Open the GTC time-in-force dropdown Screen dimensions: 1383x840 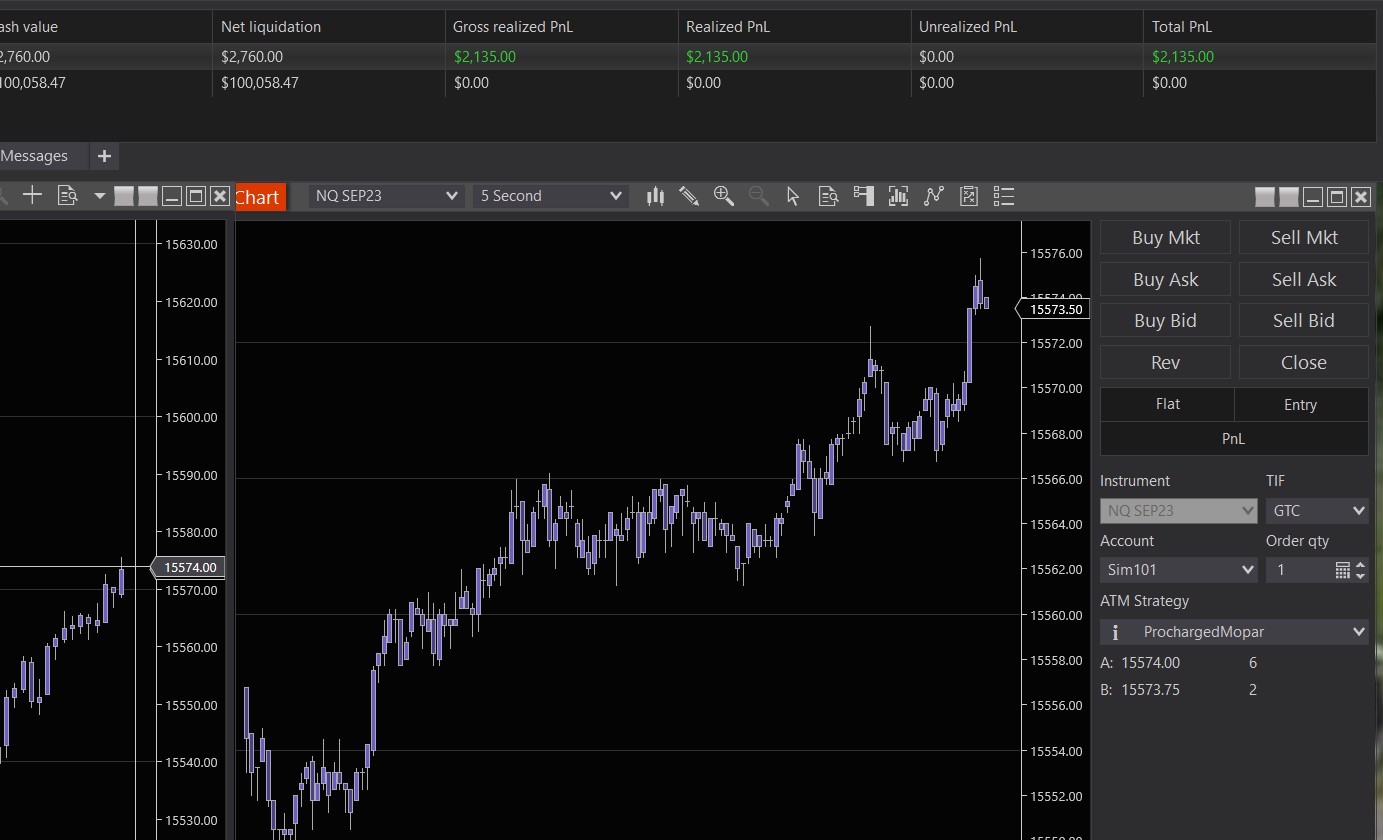click(x=1316, y=511)
